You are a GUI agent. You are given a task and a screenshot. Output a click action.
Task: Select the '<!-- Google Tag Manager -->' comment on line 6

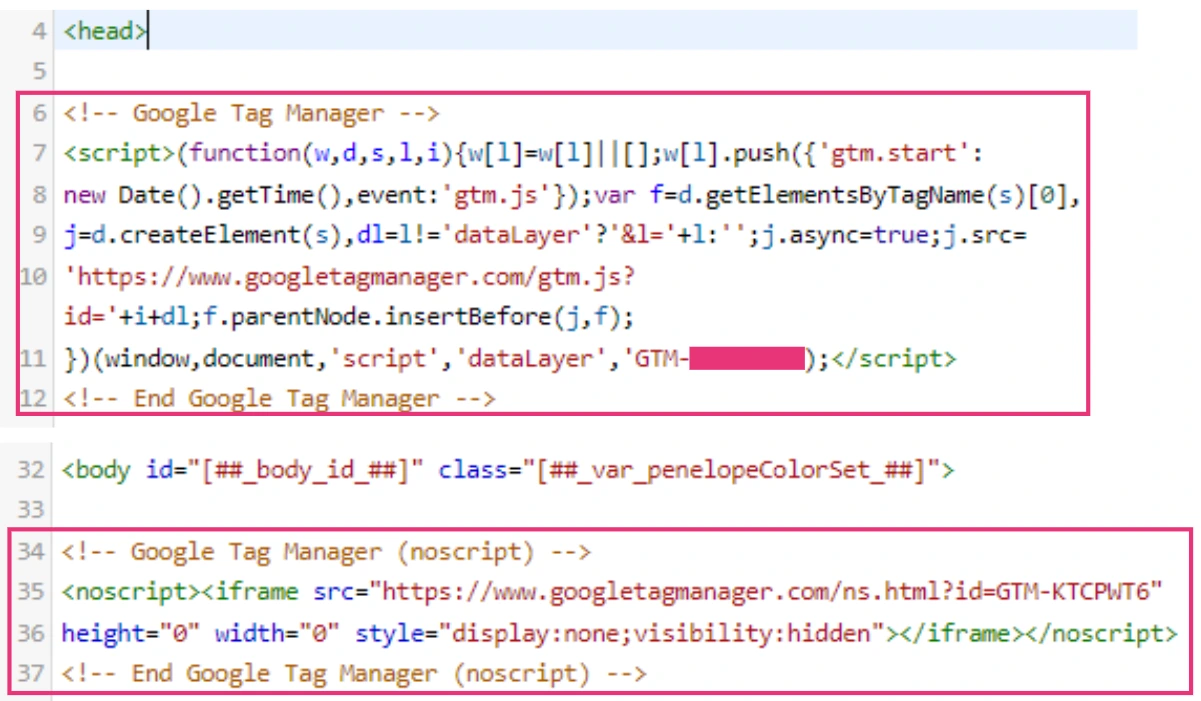[251, 113]
